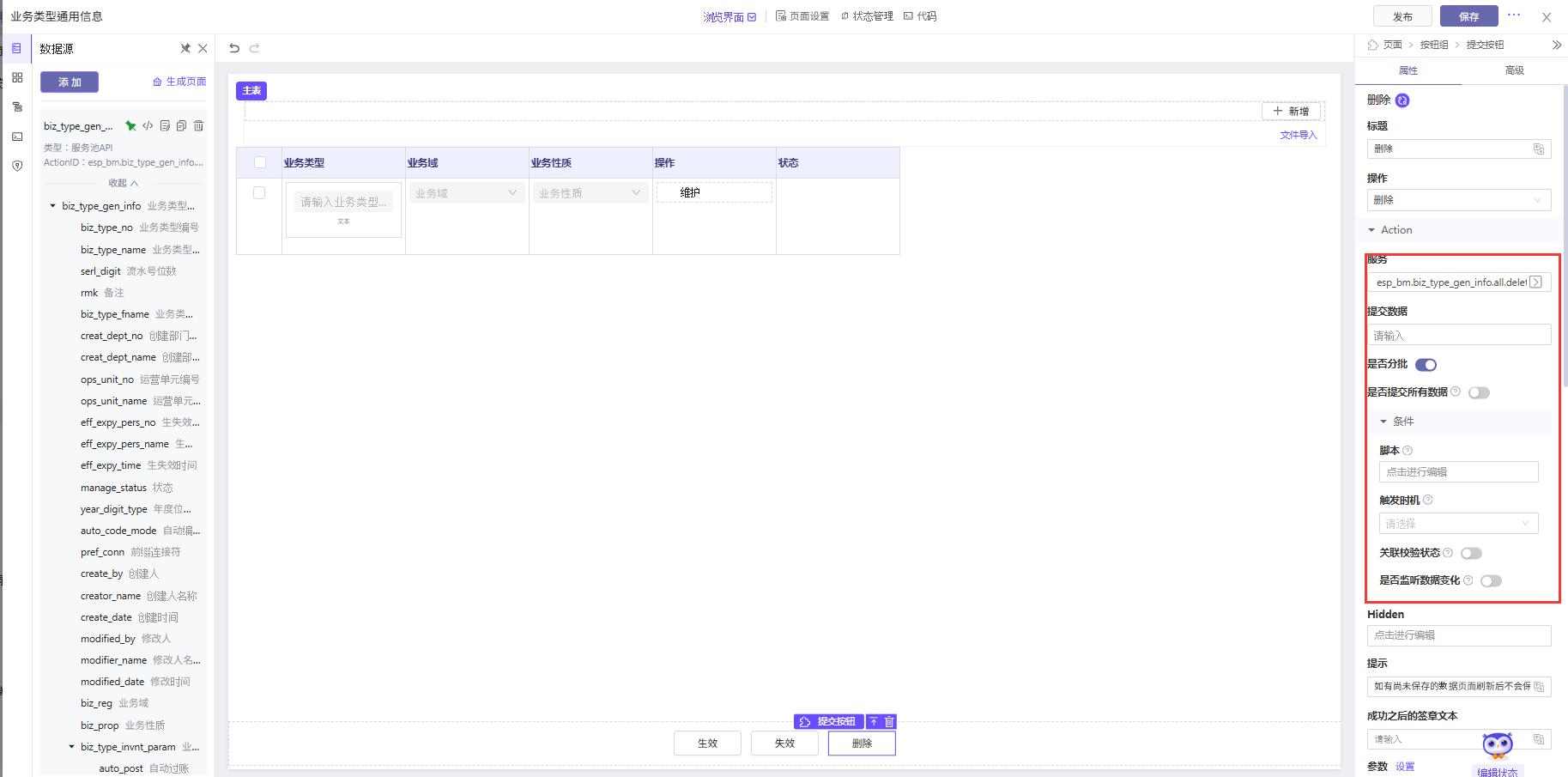The width and height of the screenshot is (1568, 777).
Task: Click the 保存 button
Action: [1468, 16]
